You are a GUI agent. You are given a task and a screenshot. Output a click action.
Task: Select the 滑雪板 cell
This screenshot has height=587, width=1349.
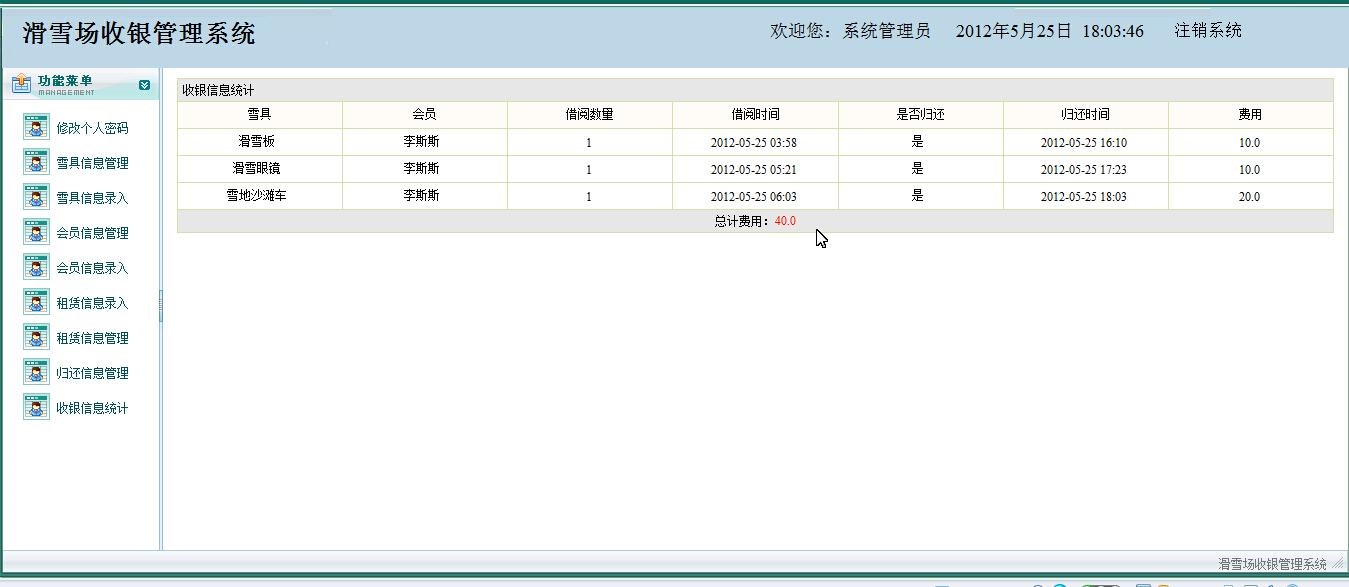coord(260,142)
